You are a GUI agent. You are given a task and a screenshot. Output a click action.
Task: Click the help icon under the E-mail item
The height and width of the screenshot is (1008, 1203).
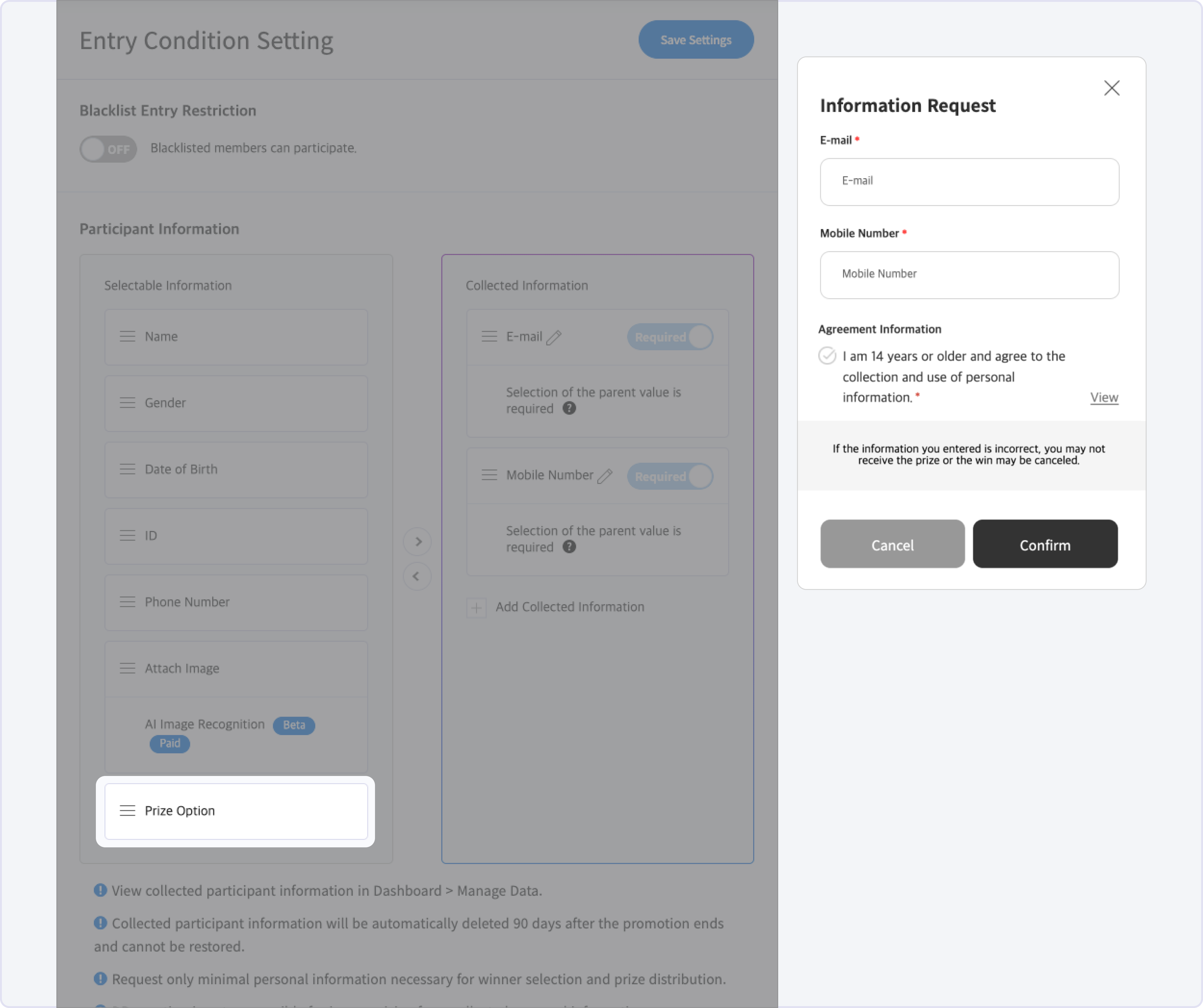click(569, 408)
